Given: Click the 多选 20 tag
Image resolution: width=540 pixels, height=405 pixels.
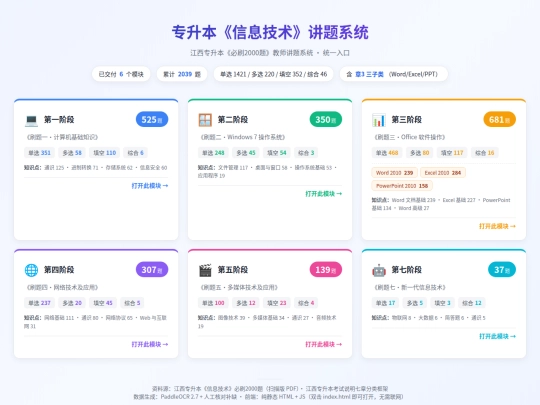Looking at the screenshot, I should click(72, 303).
